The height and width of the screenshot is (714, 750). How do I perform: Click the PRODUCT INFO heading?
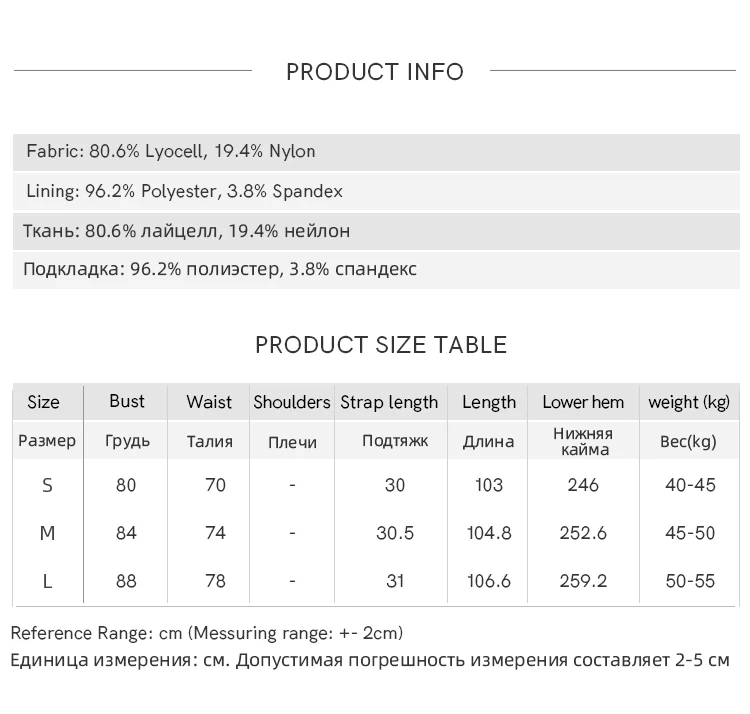375,72
